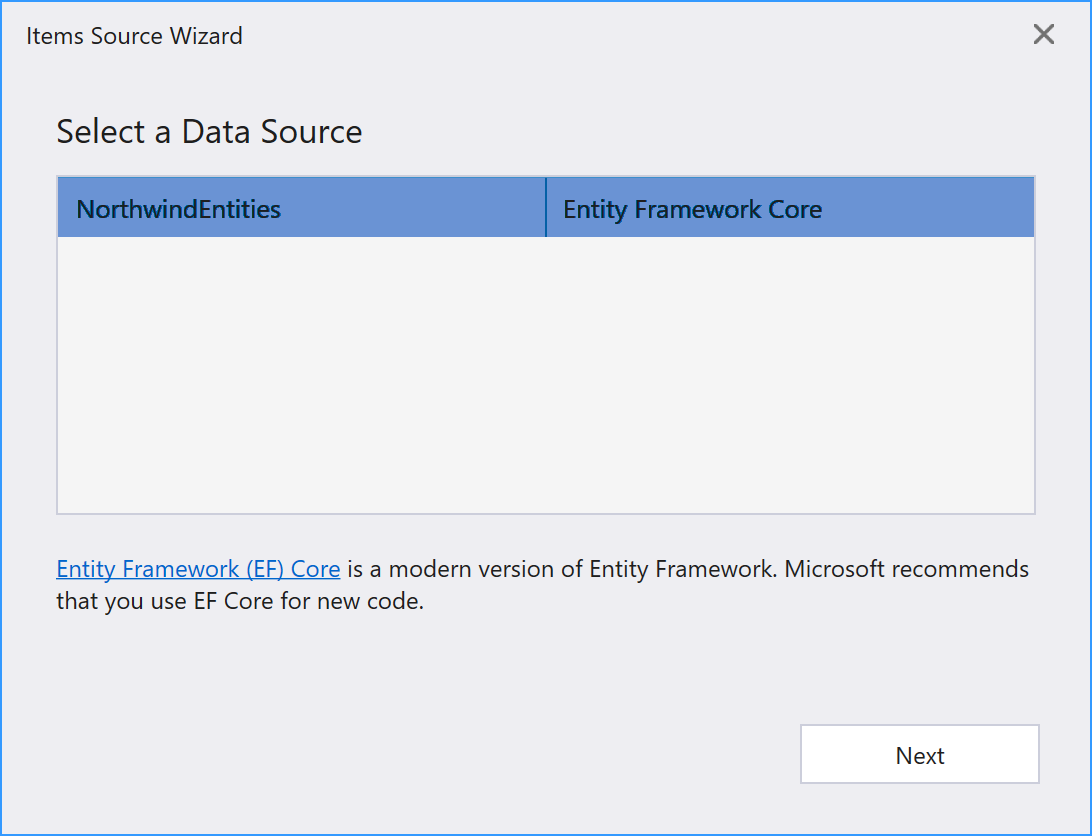Click the empty area of the data source list
This screenshot has width=1092, height=836.
click(x=545, y=375)
